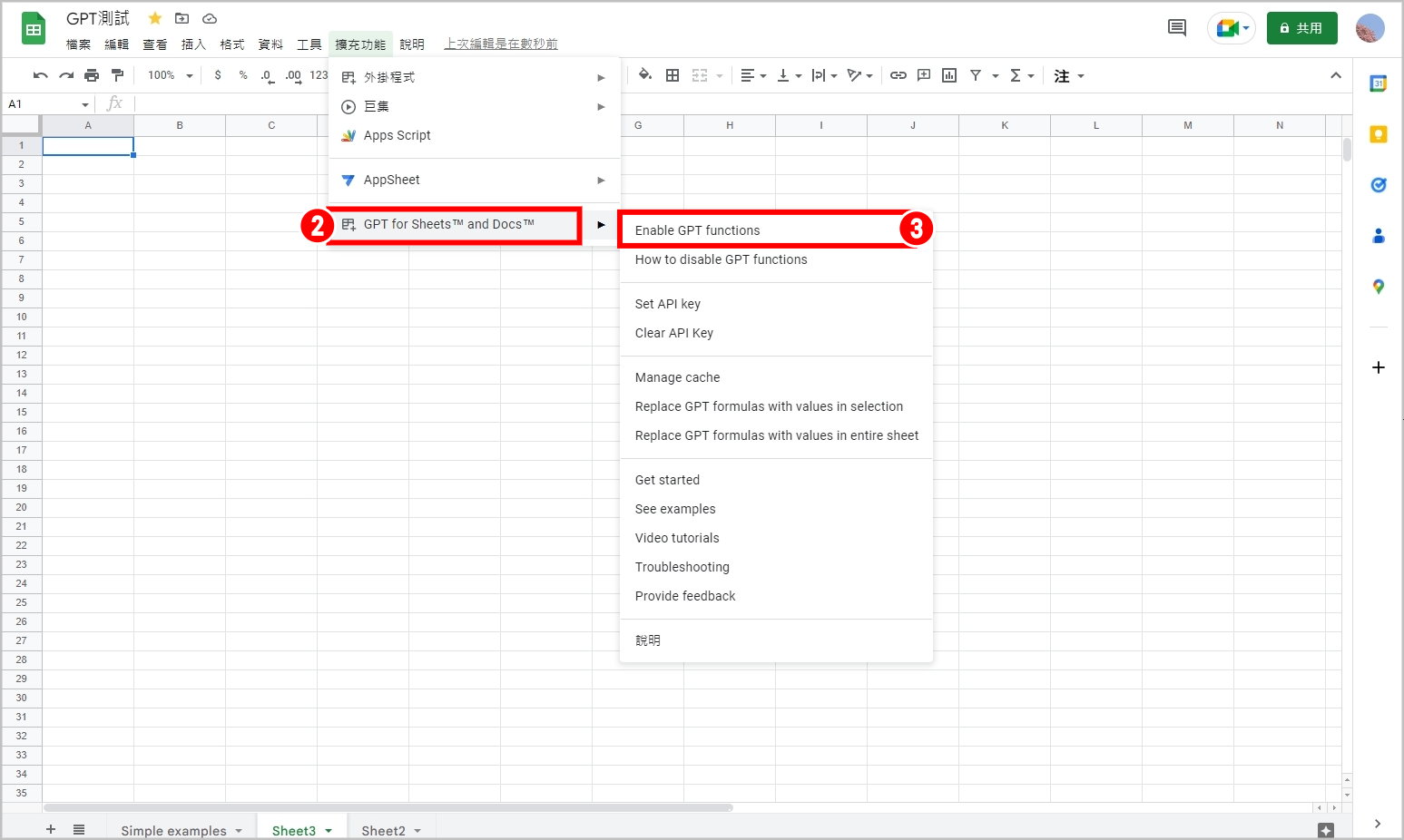Image resolution: width=1404 pixels, height=840 pixels.
Task: Open the fill color bucket icon
Action: 644,75
